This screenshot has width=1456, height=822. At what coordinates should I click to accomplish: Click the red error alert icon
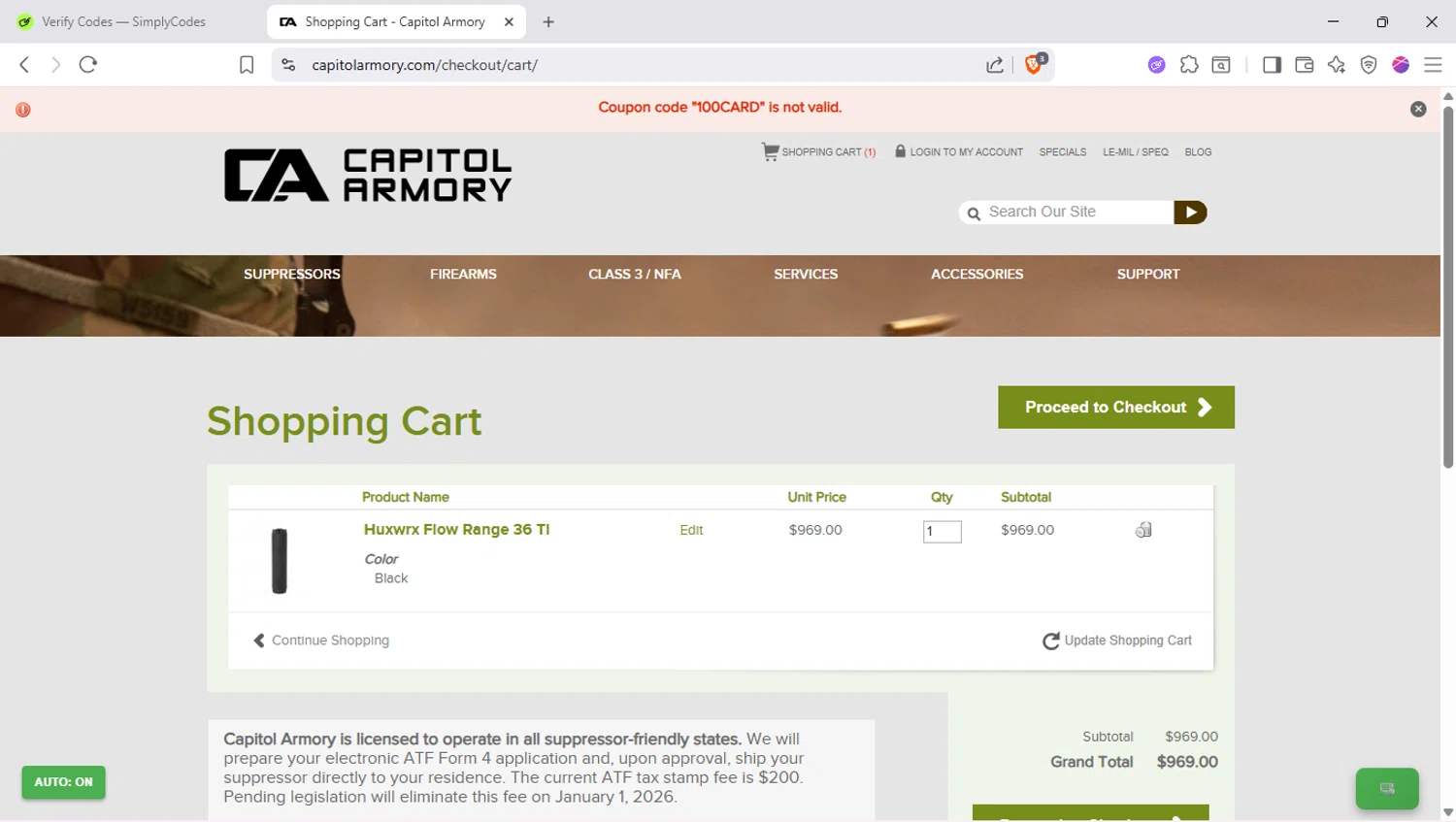pyautogui.click(x=23, y=110)
